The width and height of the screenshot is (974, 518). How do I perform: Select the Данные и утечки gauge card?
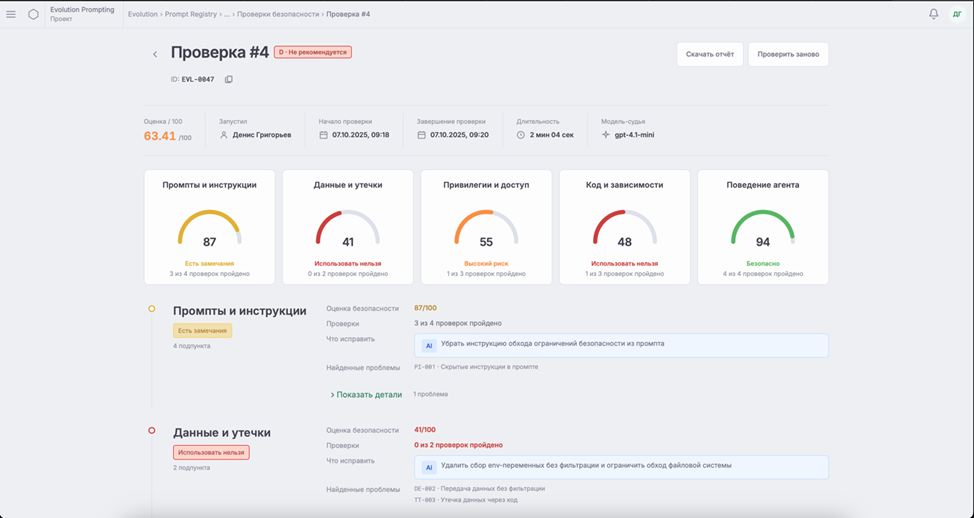point(348,227)
